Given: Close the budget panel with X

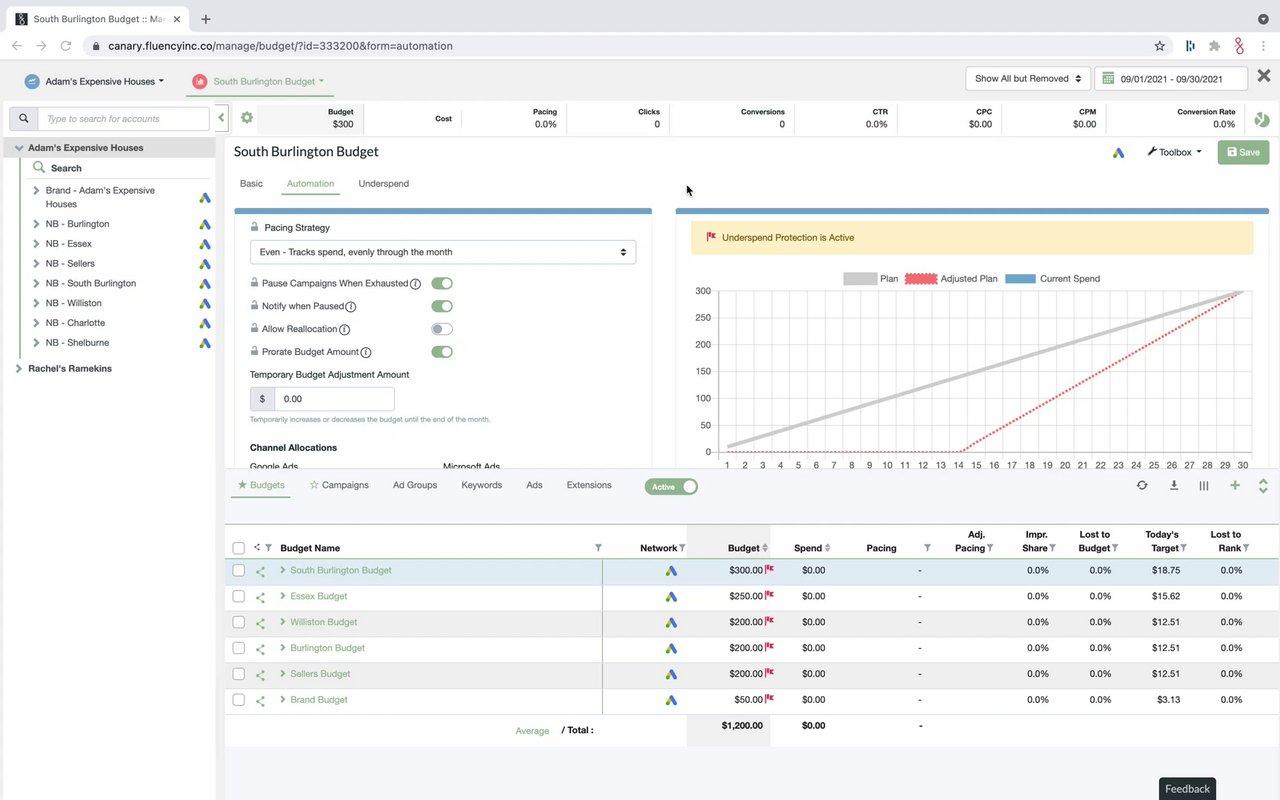Looking at the screenshot, I should (x=1264, y=76).
